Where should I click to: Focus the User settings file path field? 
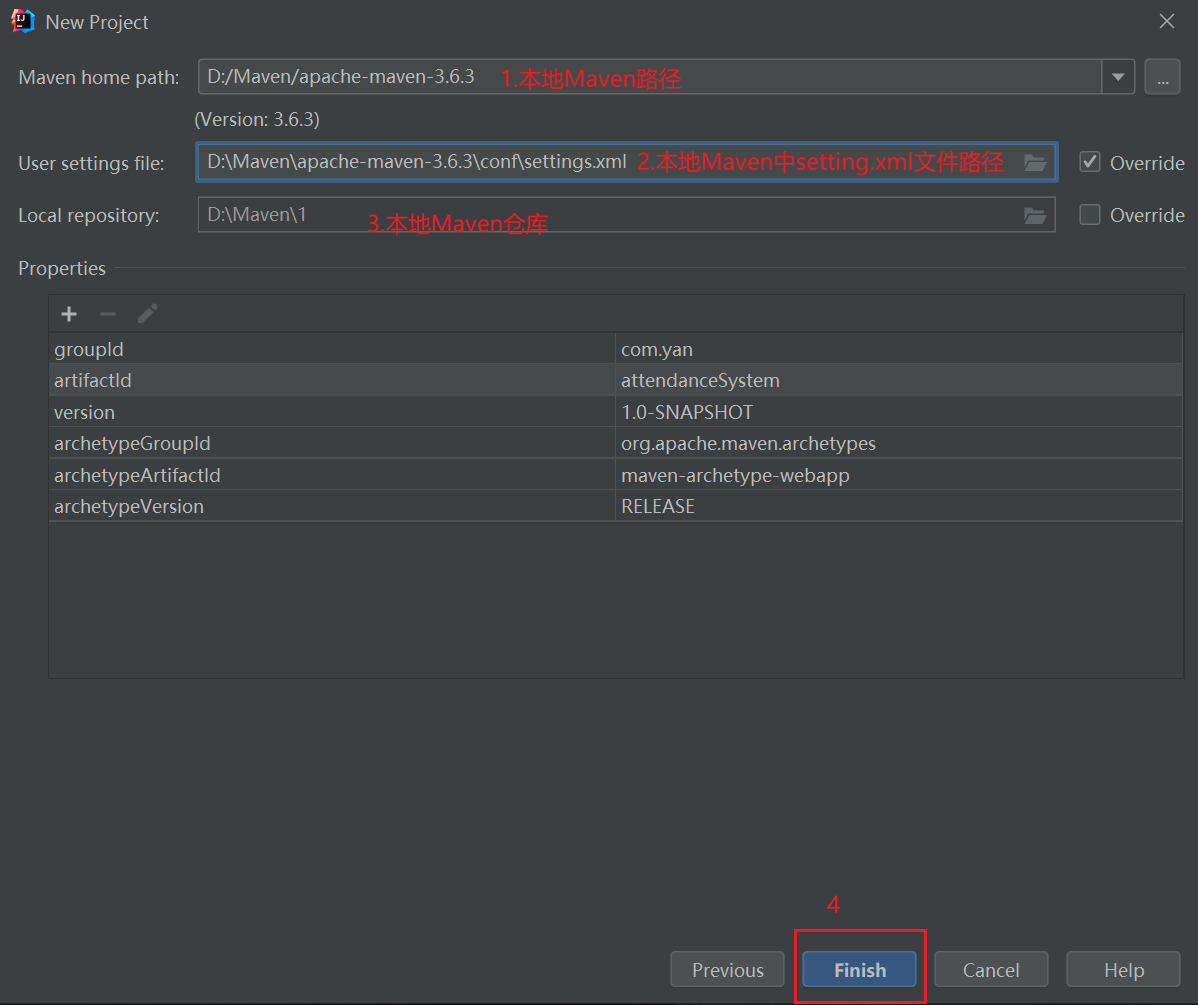point(627,162)
